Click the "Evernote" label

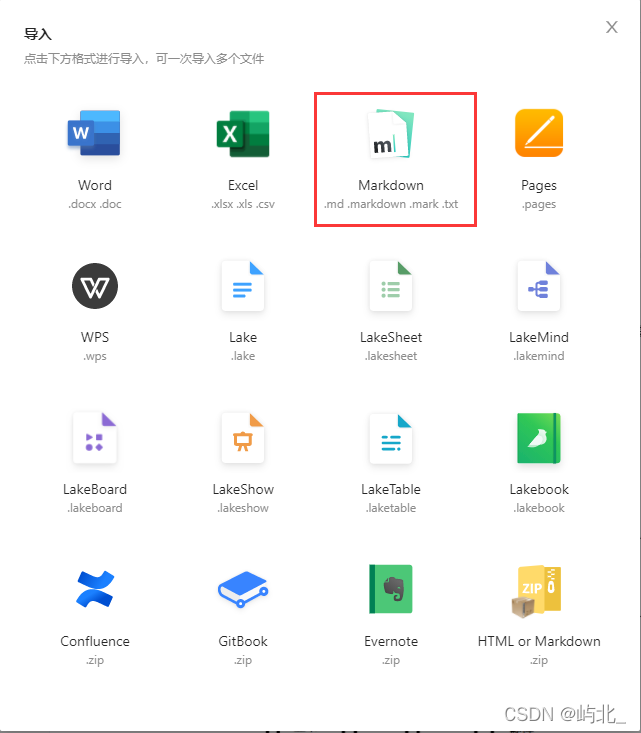[391, 641]
